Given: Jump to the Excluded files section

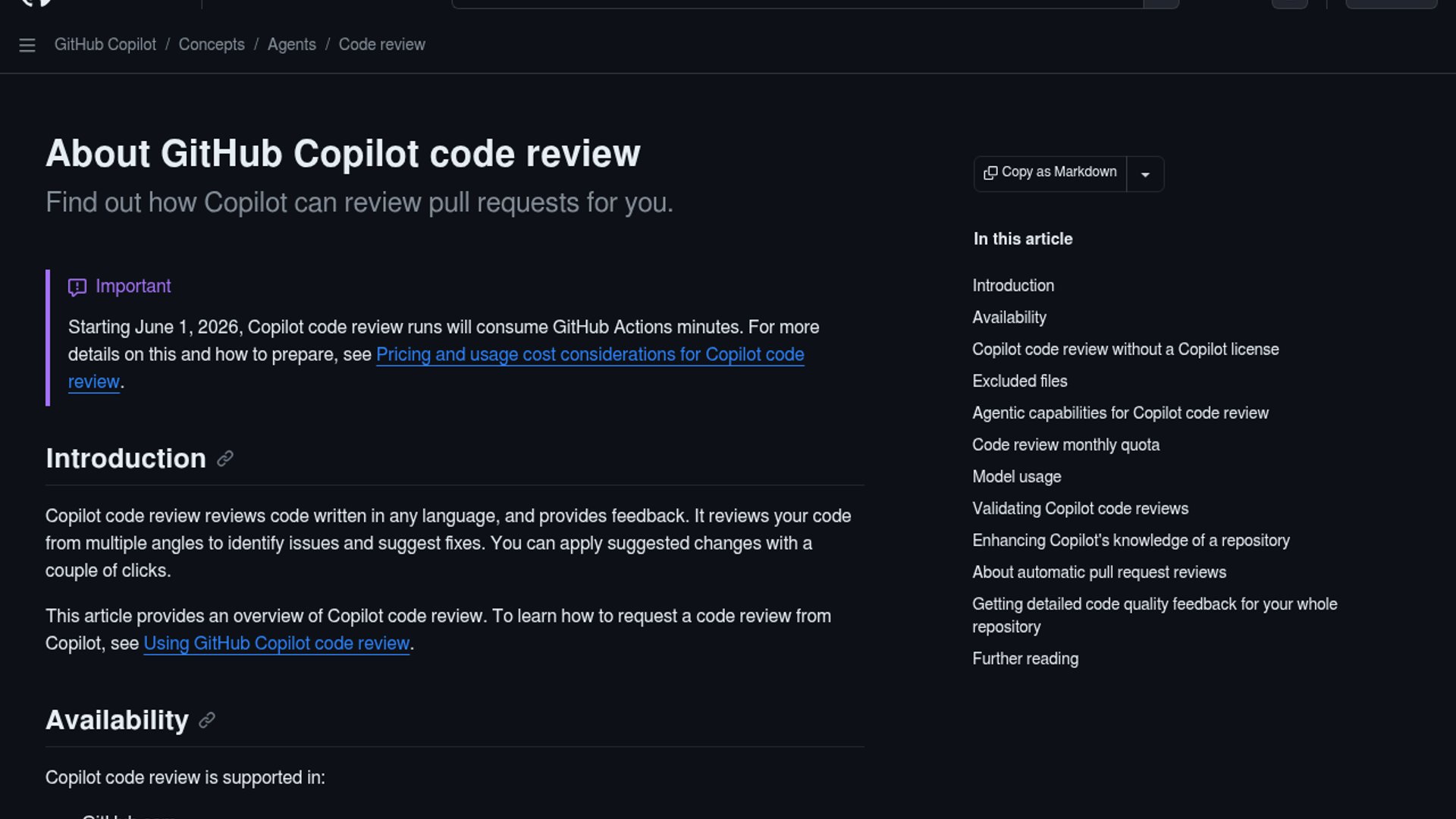Looking at the screenshot, I should 1020,381.
